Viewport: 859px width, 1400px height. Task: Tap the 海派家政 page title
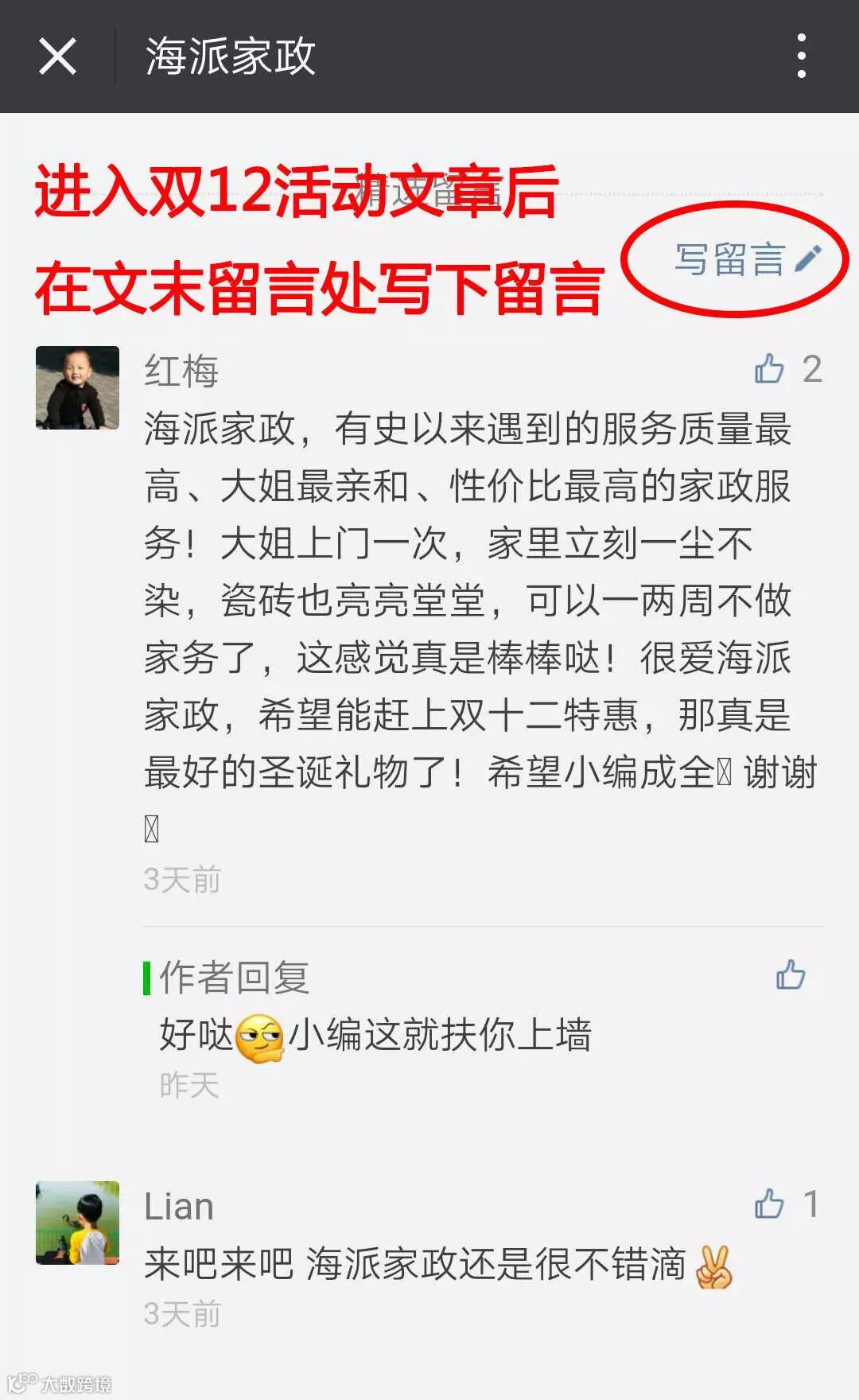point(231,56)
